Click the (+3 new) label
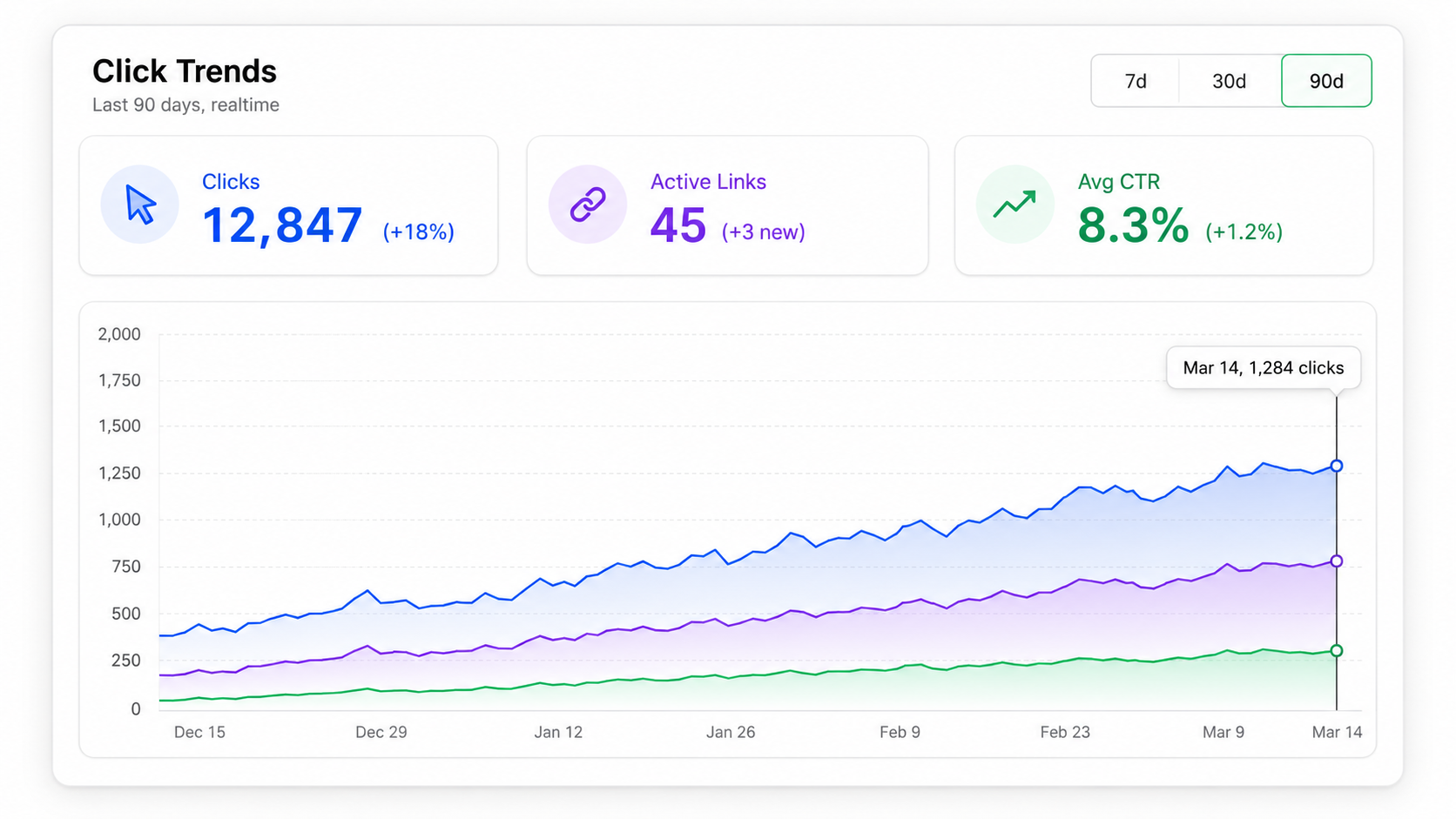 [x=764, y=232]
